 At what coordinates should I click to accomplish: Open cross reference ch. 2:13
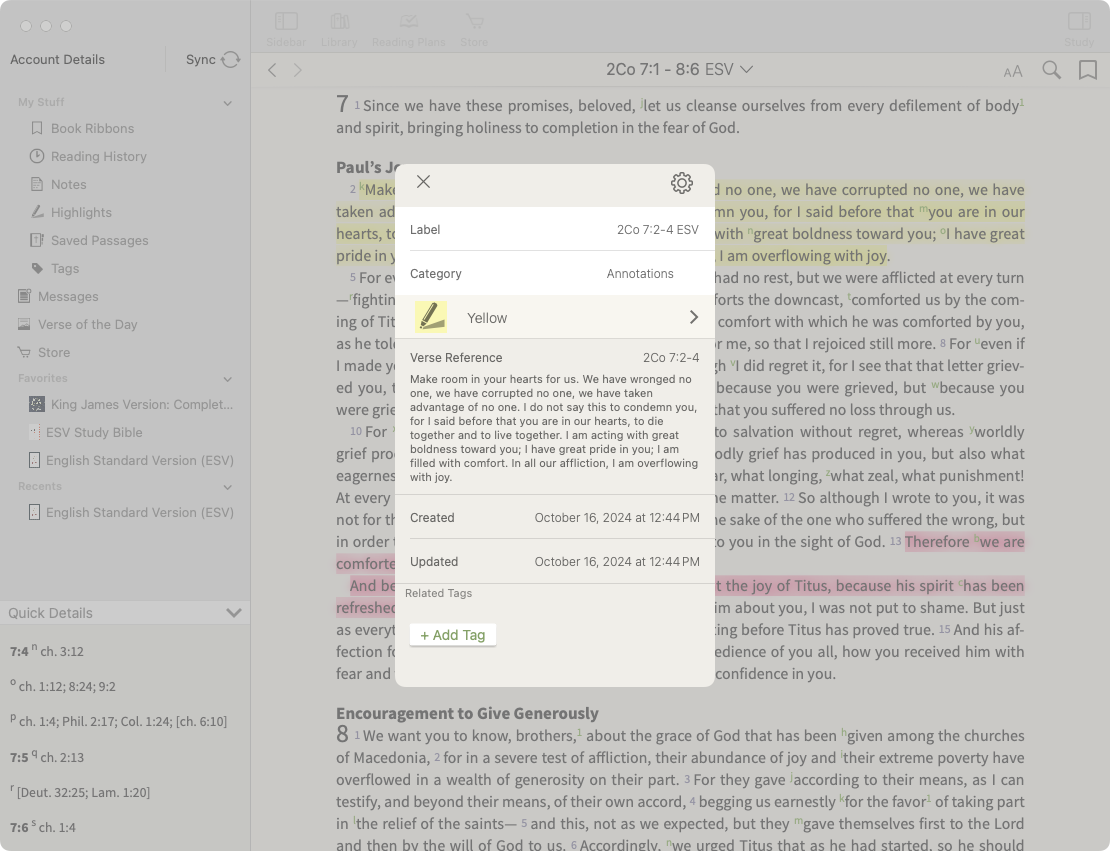pos(62,757)
